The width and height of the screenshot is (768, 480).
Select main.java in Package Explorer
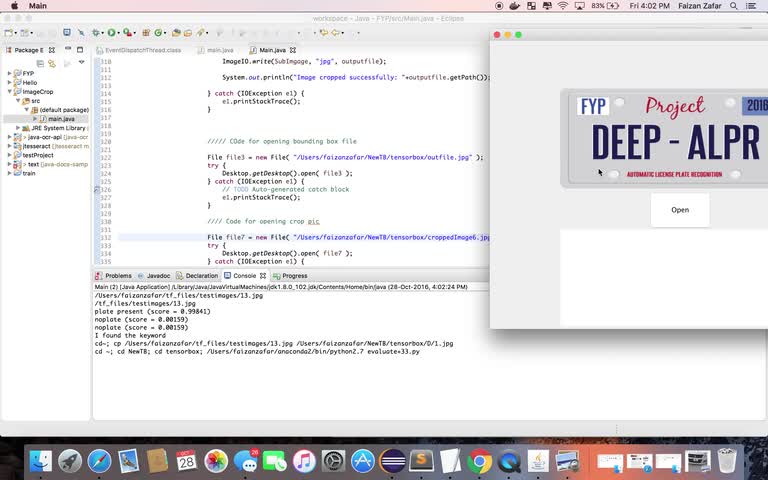point(61,119)
